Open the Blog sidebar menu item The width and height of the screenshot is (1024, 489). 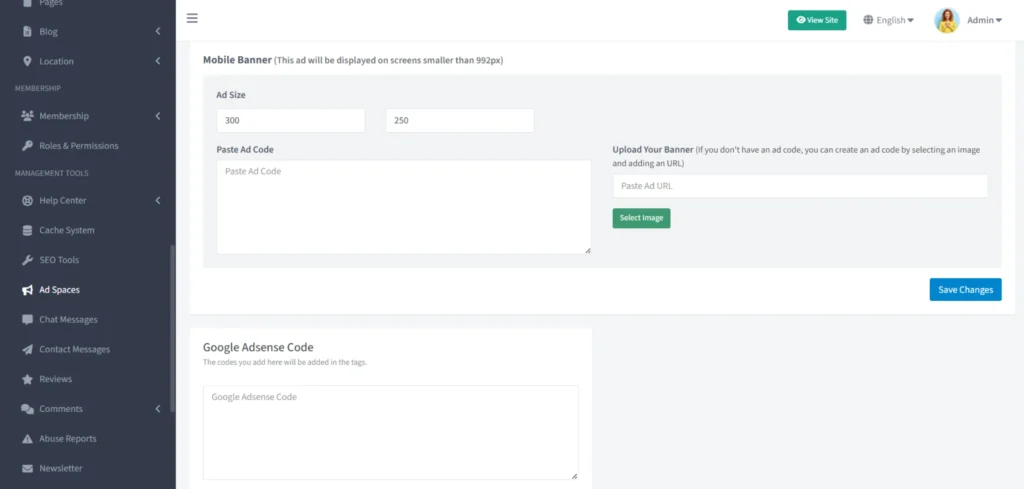coord(48,32)
